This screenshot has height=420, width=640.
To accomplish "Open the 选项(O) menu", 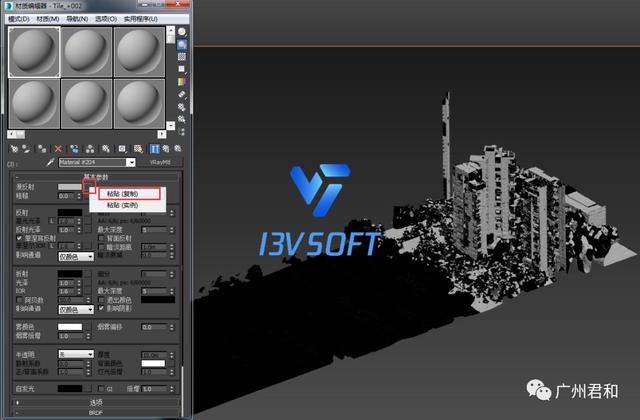I will 106,19.
